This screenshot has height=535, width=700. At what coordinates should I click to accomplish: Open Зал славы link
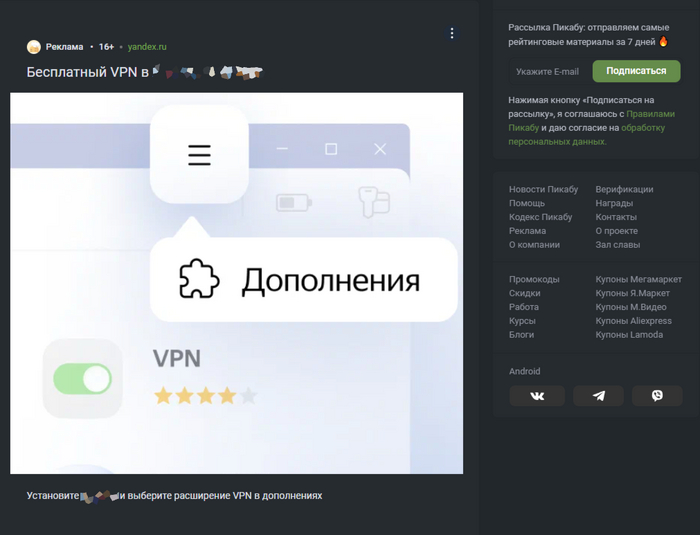pyautogui.click(x=617, y=245)
